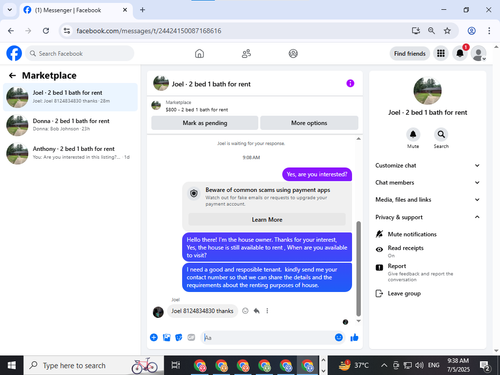Focus the Aa message input field

[x=268, y=337]
